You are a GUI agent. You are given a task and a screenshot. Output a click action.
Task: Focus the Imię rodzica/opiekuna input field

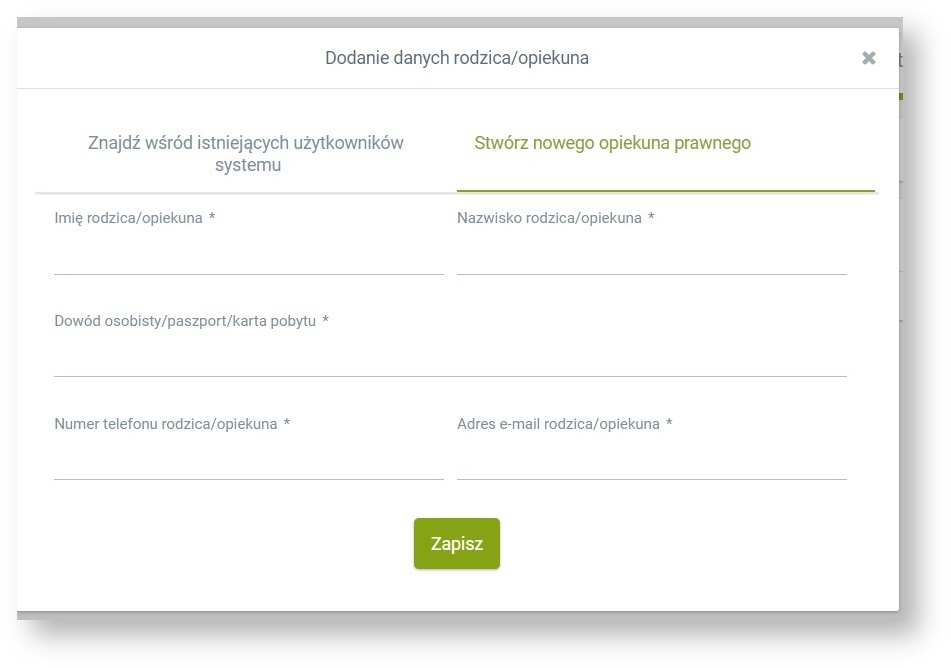point(248,258)
